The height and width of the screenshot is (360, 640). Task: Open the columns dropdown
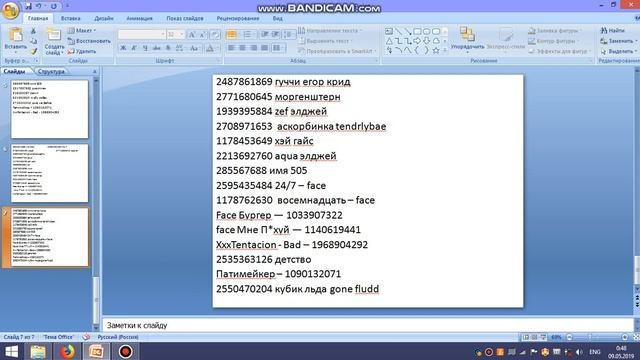click(x=278, y=48)
